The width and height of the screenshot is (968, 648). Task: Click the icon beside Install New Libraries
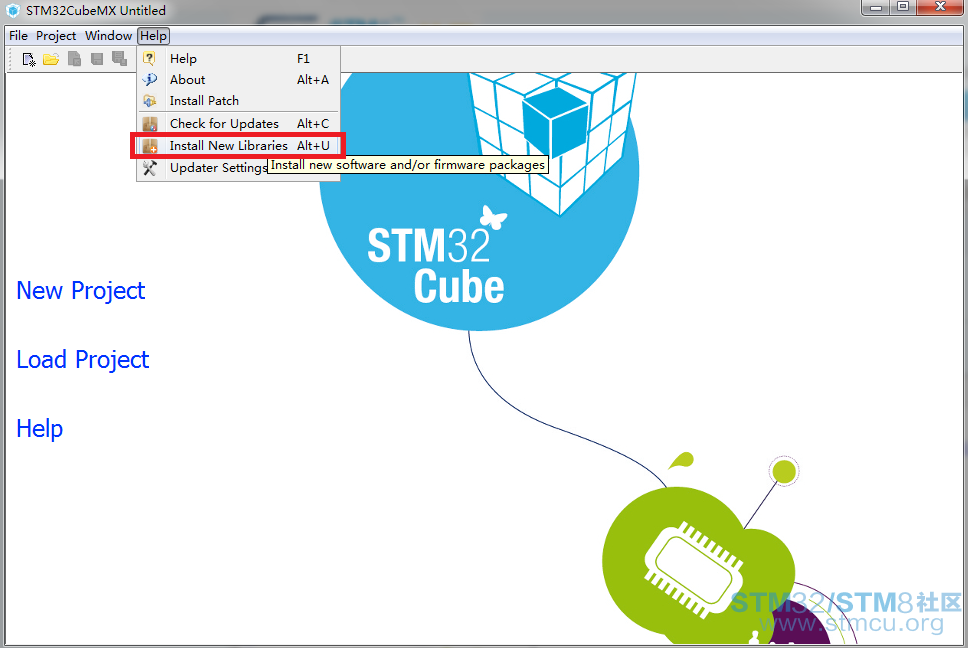tap(149, 146)
